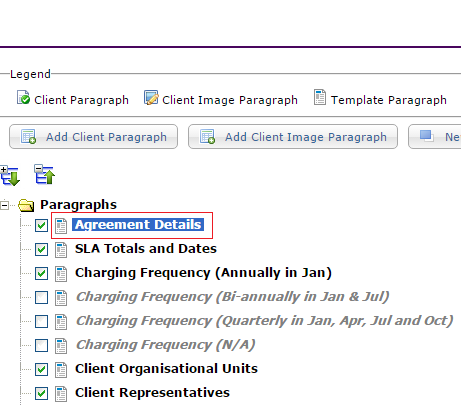Select Charging Frequency (Quarterly) tree item
This screenshot has height=407, width=469.
tap(264, 321)
